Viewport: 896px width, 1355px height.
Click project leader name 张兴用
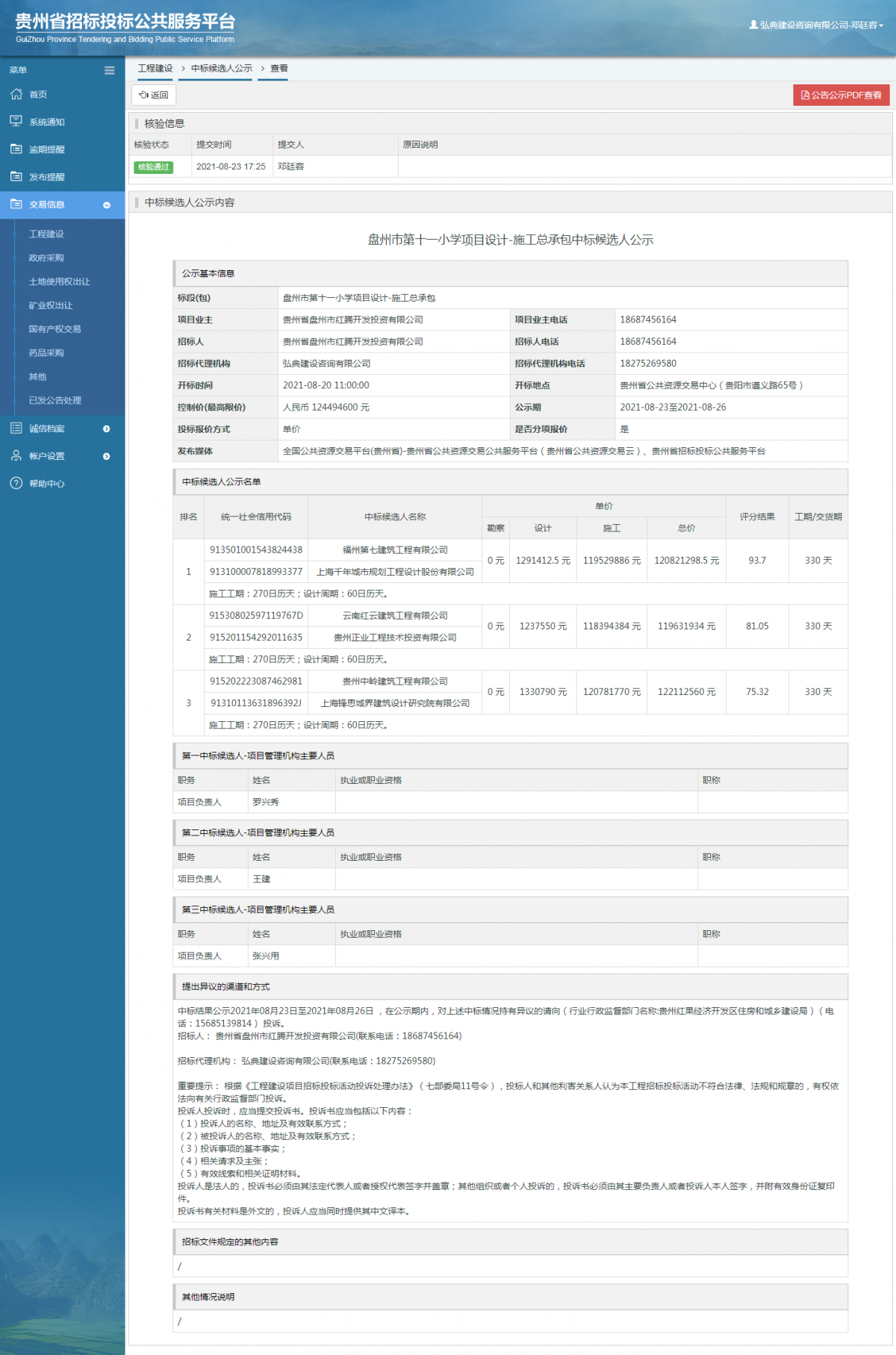point(266,956)
